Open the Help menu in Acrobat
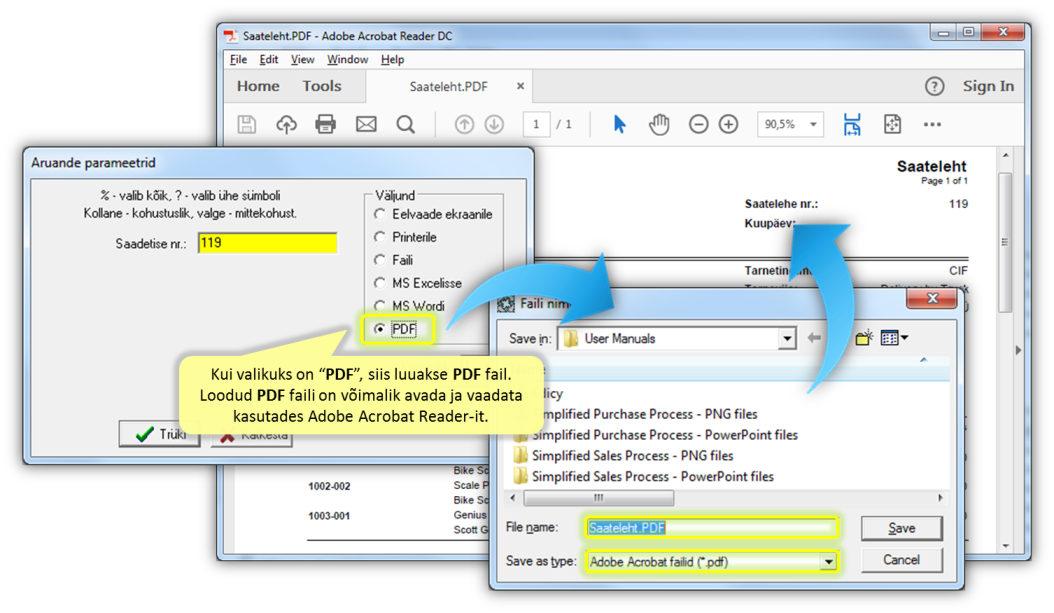Viewport: 1054px width, 613px height. [x=393, y=60]
